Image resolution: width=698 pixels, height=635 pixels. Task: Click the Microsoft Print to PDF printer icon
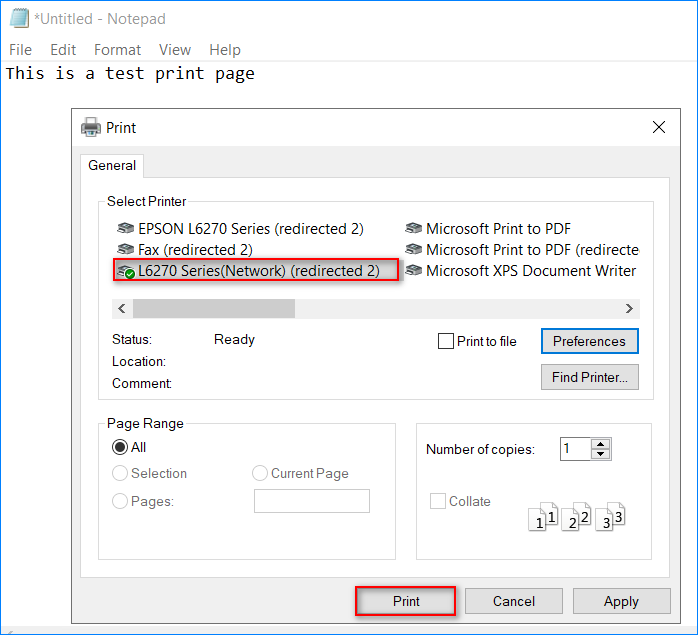(x=414, y=228)
